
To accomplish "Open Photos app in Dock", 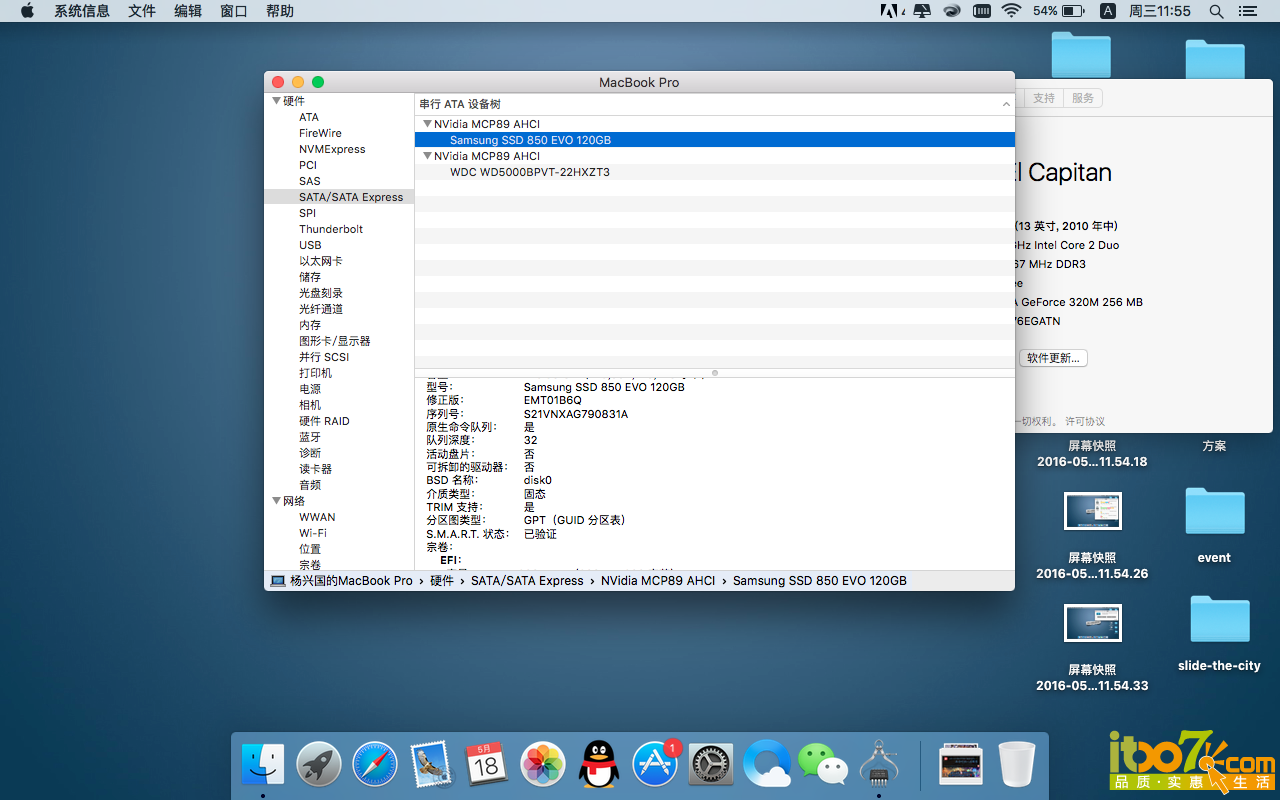I will 544,765.
